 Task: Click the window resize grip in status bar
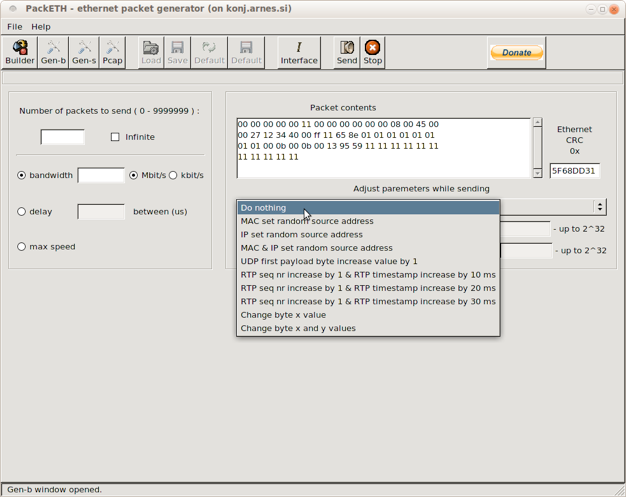click(x=620, y=491)
